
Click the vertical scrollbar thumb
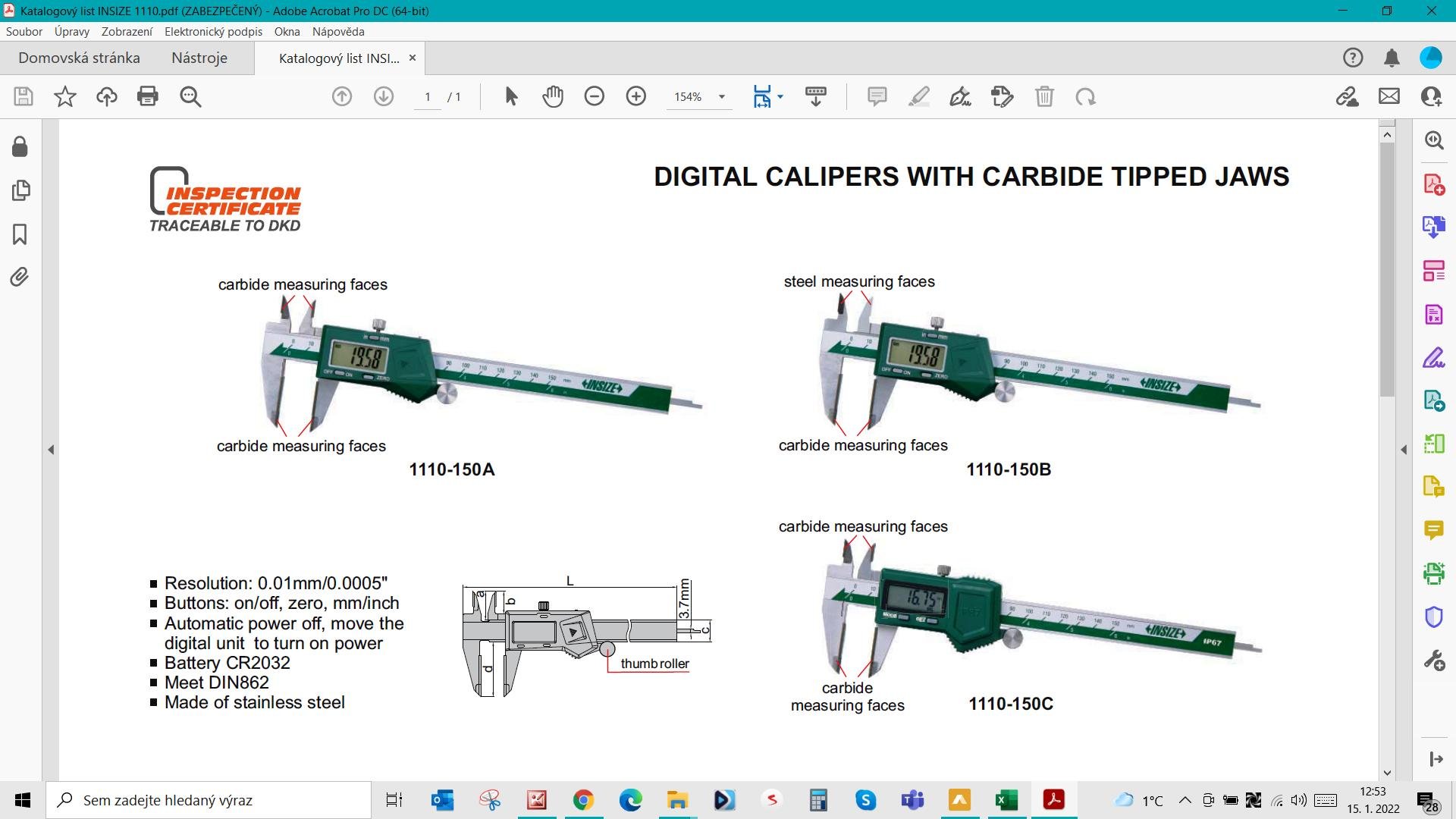[1387, 268]
